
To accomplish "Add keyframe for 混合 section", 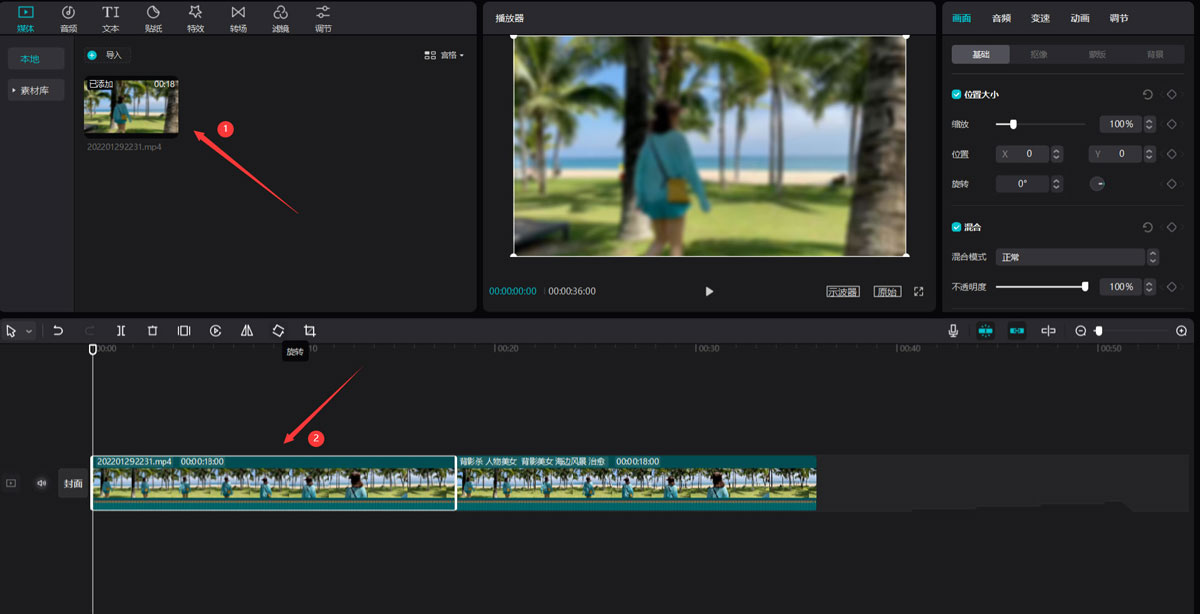I will coord(1171,227).
